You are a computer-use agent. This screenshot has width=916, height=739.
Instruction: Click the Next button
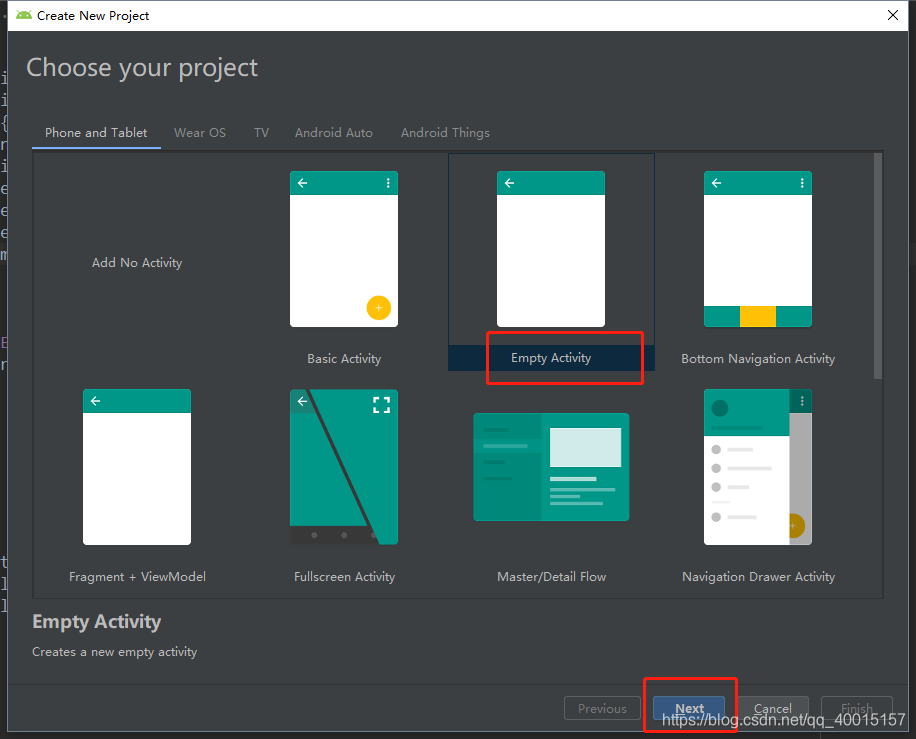pos(689,708)
